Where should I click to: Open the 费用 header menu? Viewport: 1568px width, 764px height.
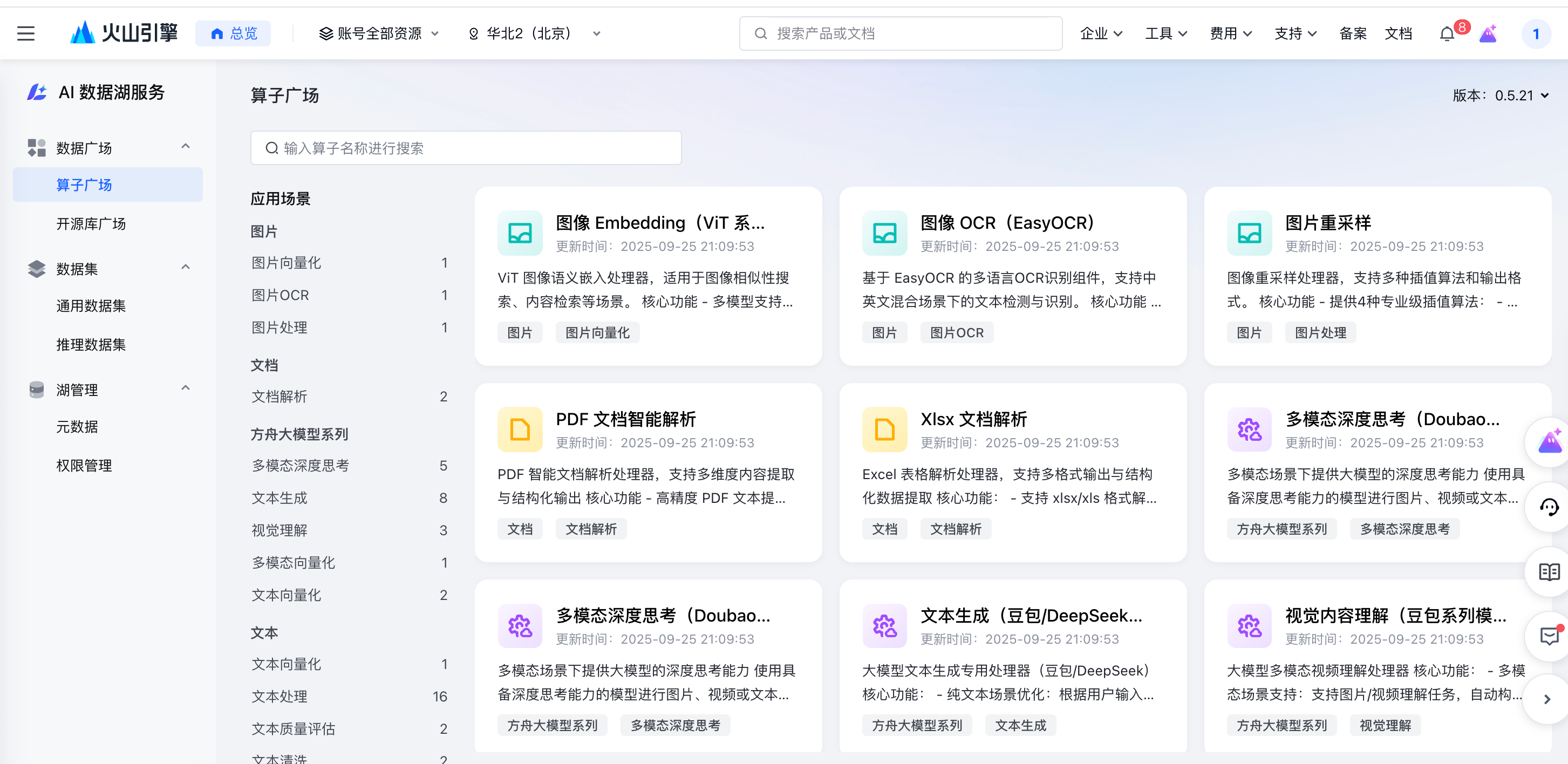click(x=1230, y=33)
